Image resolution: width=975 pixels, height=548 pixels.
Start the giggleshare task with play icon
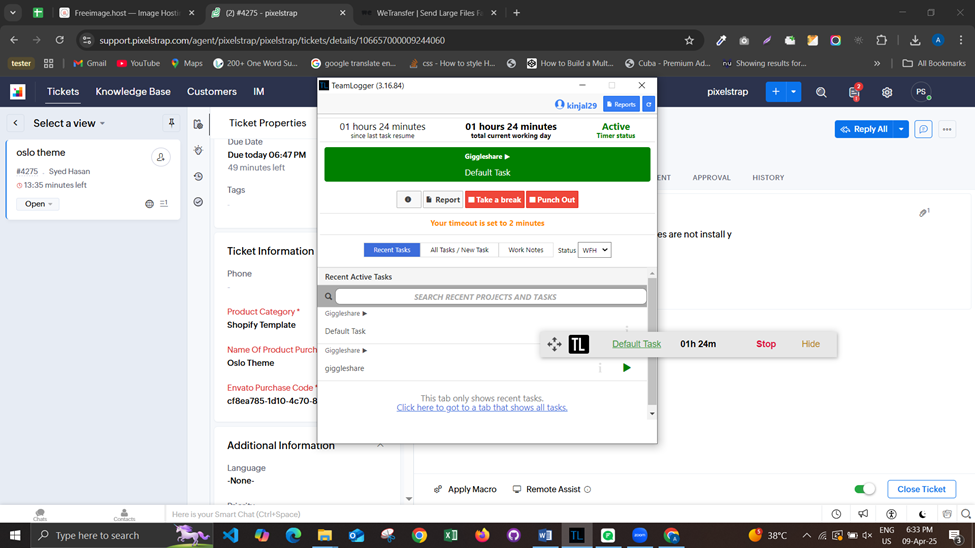[x=626, y=368]
